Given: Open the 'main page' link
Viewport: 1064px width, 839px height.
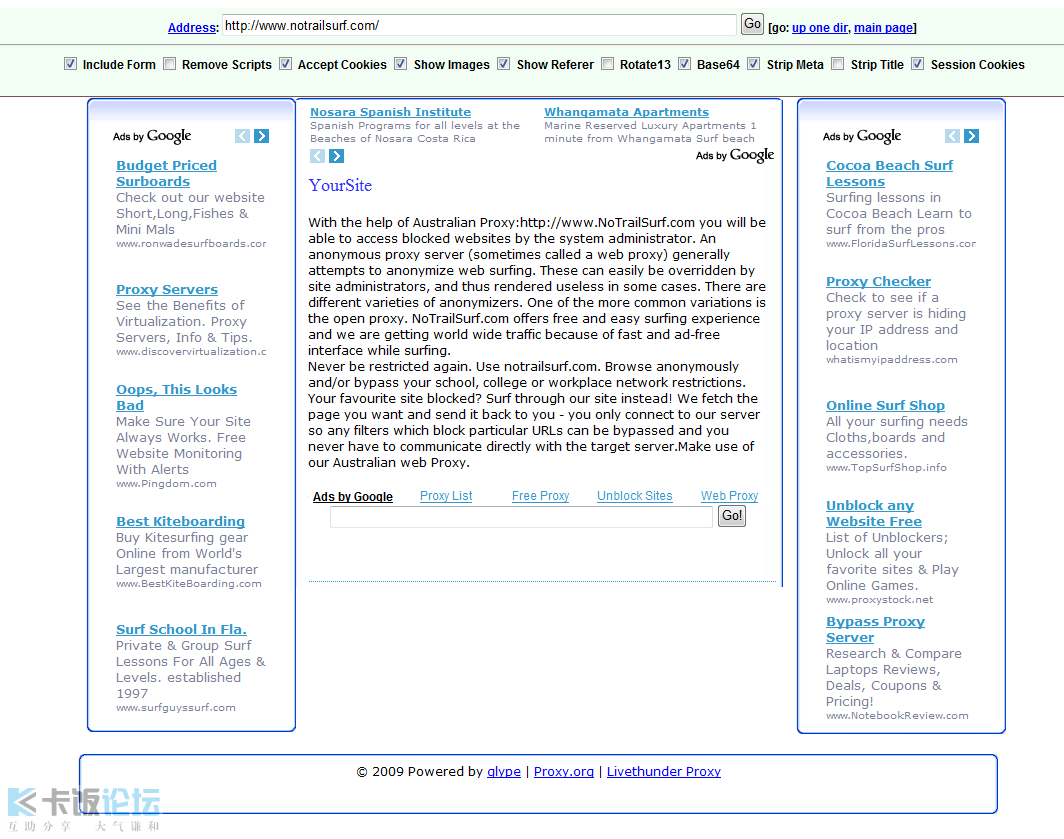Looking at the screenshot, I should [883, 28].
